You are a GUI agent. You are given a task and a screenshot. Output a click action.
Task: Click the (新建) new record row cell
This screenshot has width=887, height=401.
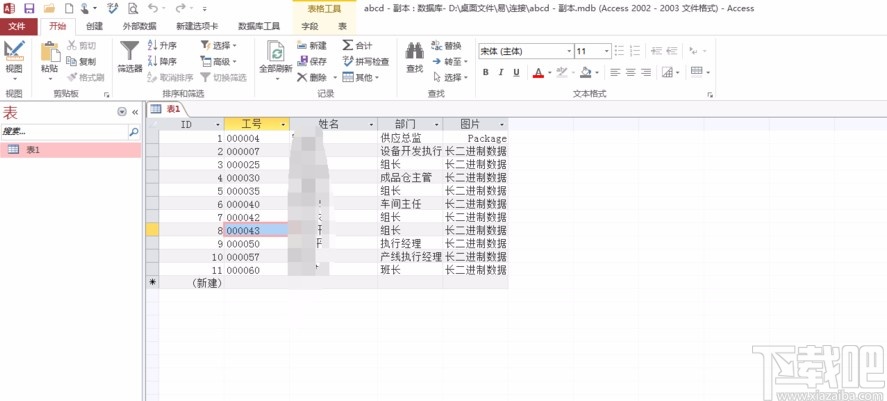pyautogui.click(x=192, y=283)
